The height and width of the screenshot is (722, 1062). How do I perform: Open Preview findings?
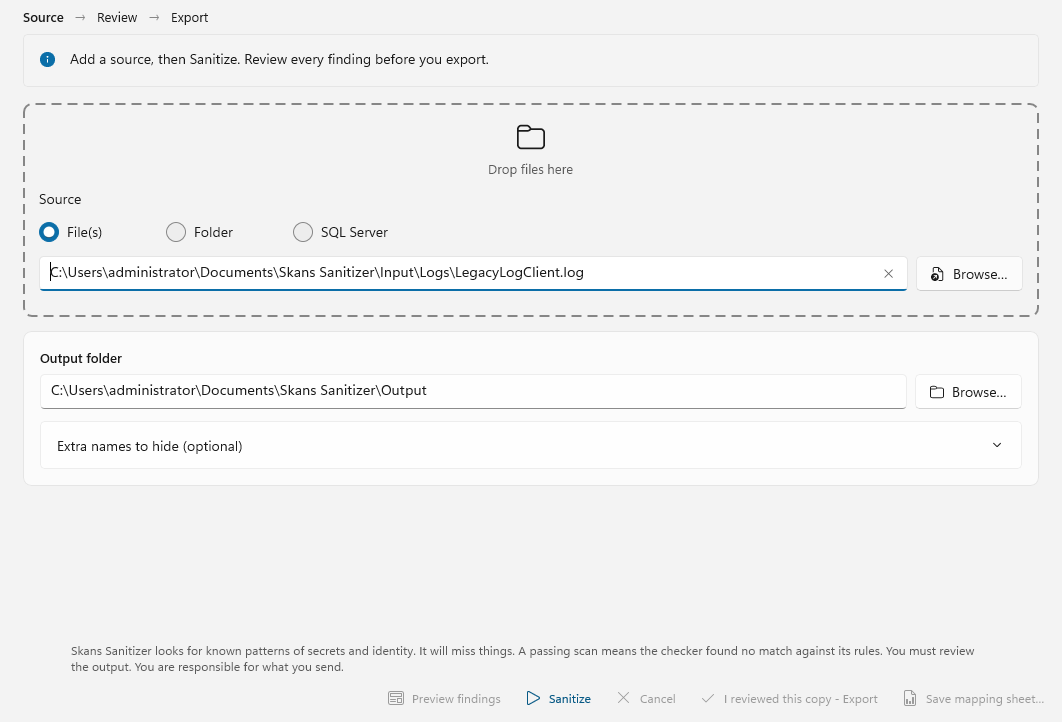(444, 698)
